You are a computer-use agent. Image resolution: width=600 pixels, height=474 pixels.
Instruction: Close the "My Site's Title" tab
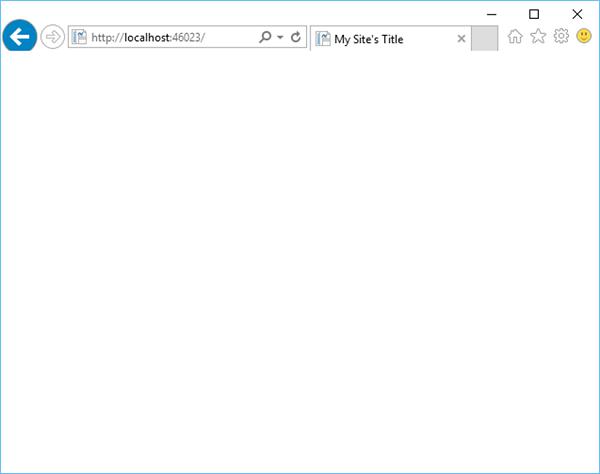pos(461,38)
